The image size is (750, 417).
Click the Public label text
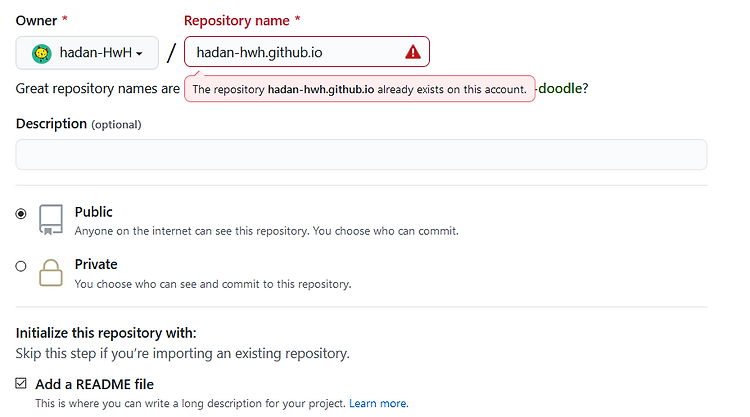coord(93,212)
